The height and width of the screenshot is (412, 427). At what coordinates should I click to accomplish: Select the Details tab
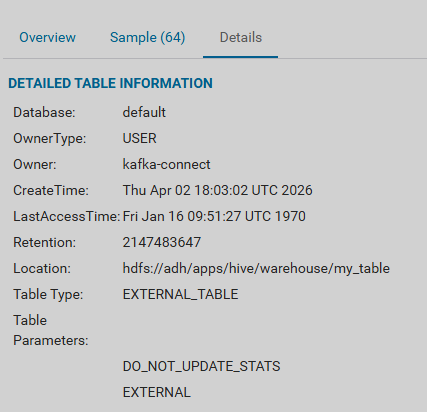[x=241, y=37]
